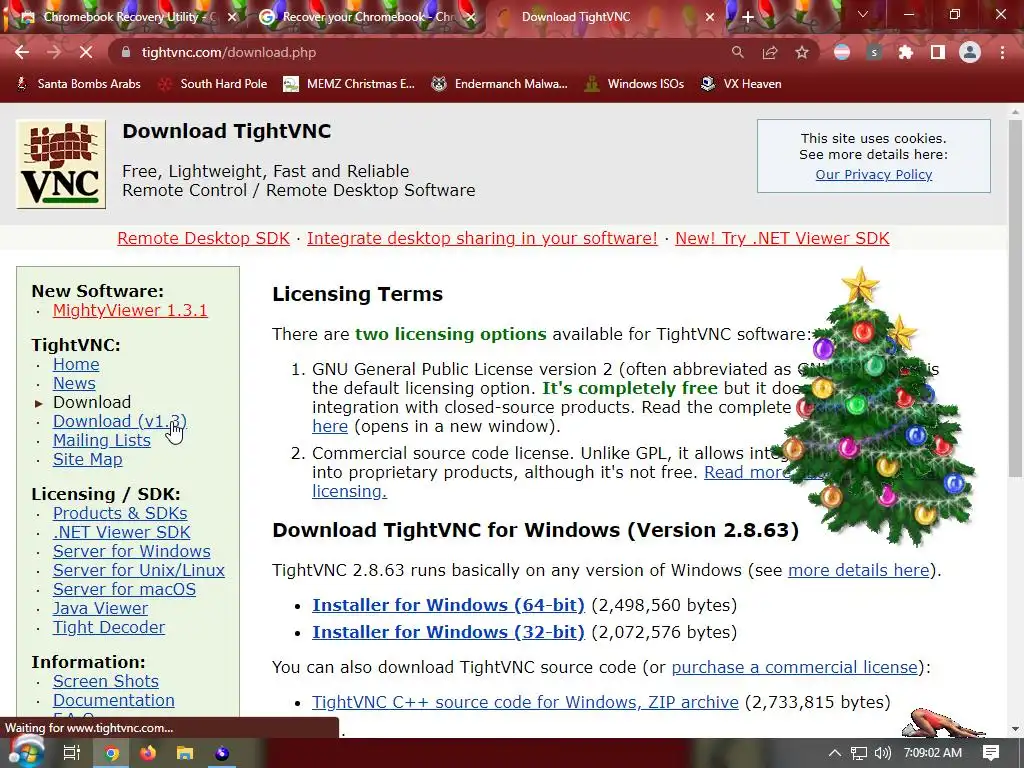This screenshot has width=1024, height=768.
Task: Open Download (v1.3) sidebar link
Action: point(120,421)
